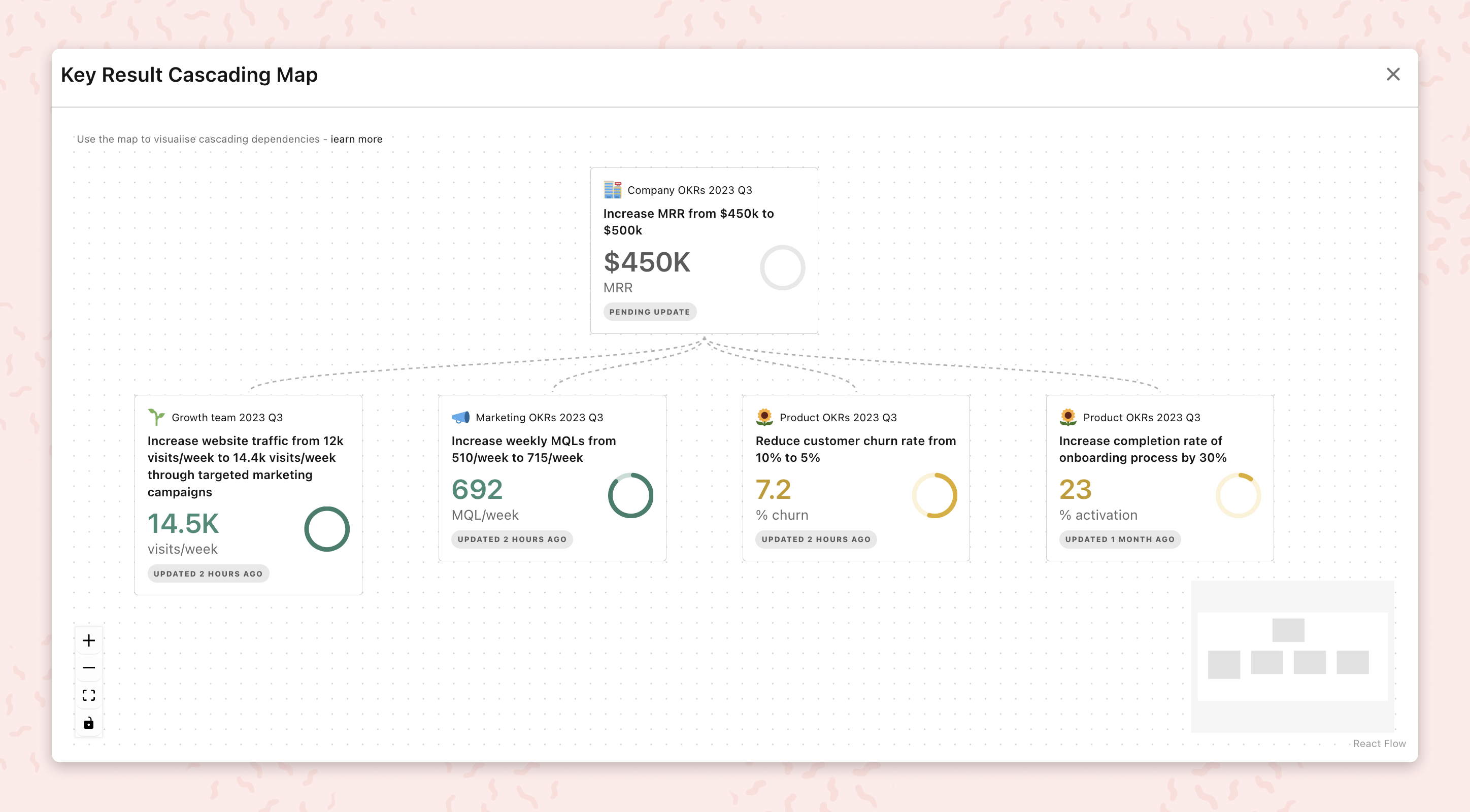Click the Company OKRs building icon
The image size is (1470, 812).
612,190
